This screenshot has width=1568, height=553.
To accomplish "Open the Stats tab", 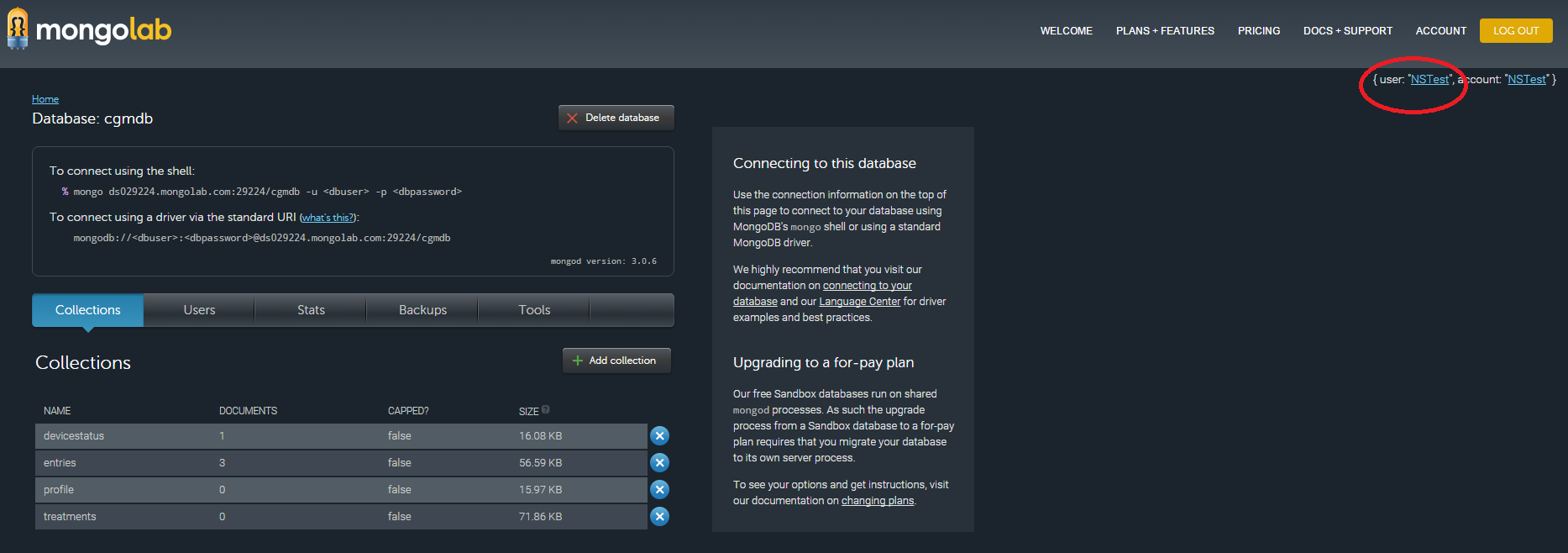I will pos(311,310).
